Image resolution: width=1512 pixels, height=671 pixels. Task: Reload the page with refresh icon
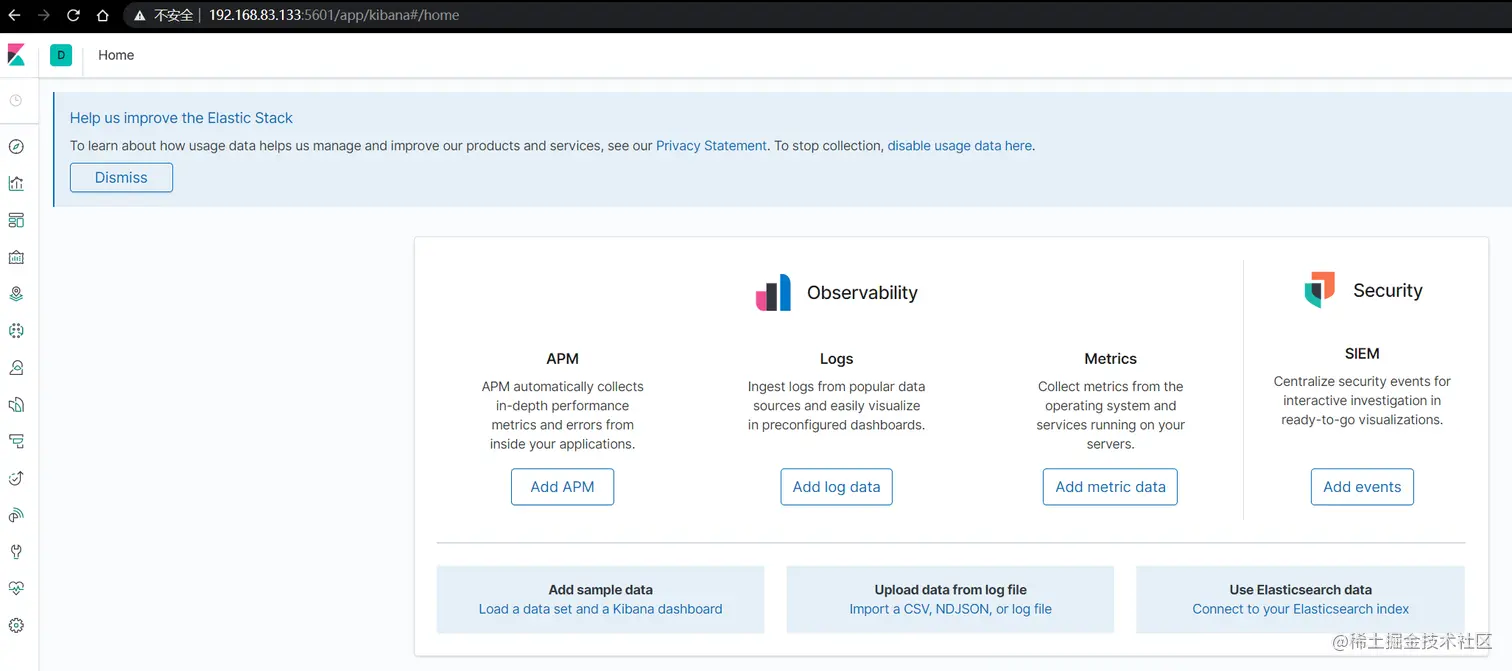[73, 15]
